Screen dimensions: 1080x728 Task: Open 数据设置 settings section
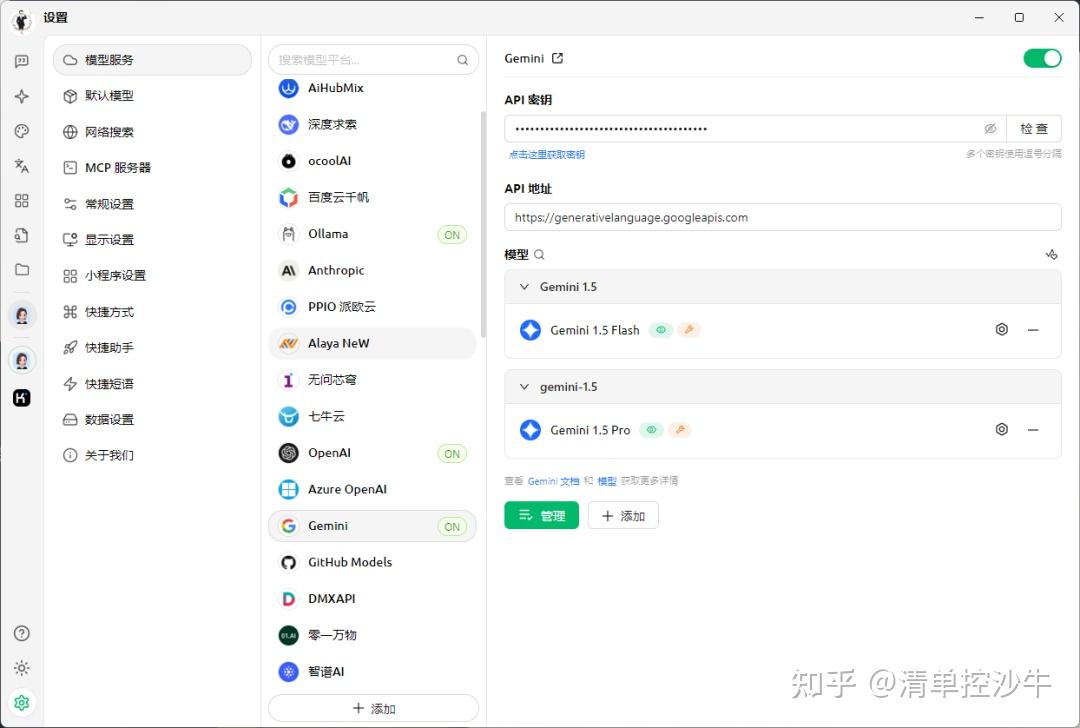(152, 419)
